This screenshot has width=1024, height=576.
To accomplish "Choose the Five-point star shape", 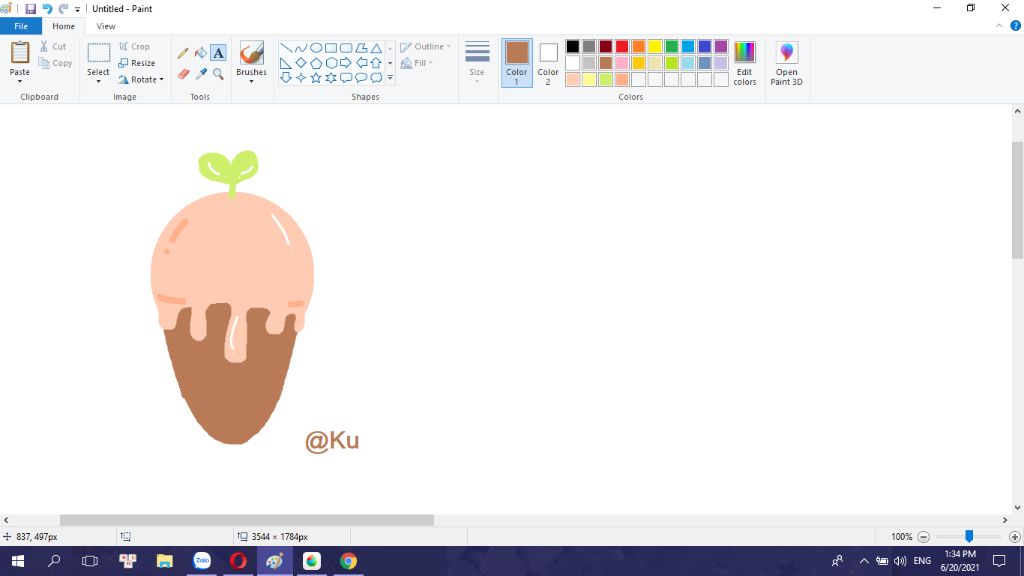I will (315, 78).
